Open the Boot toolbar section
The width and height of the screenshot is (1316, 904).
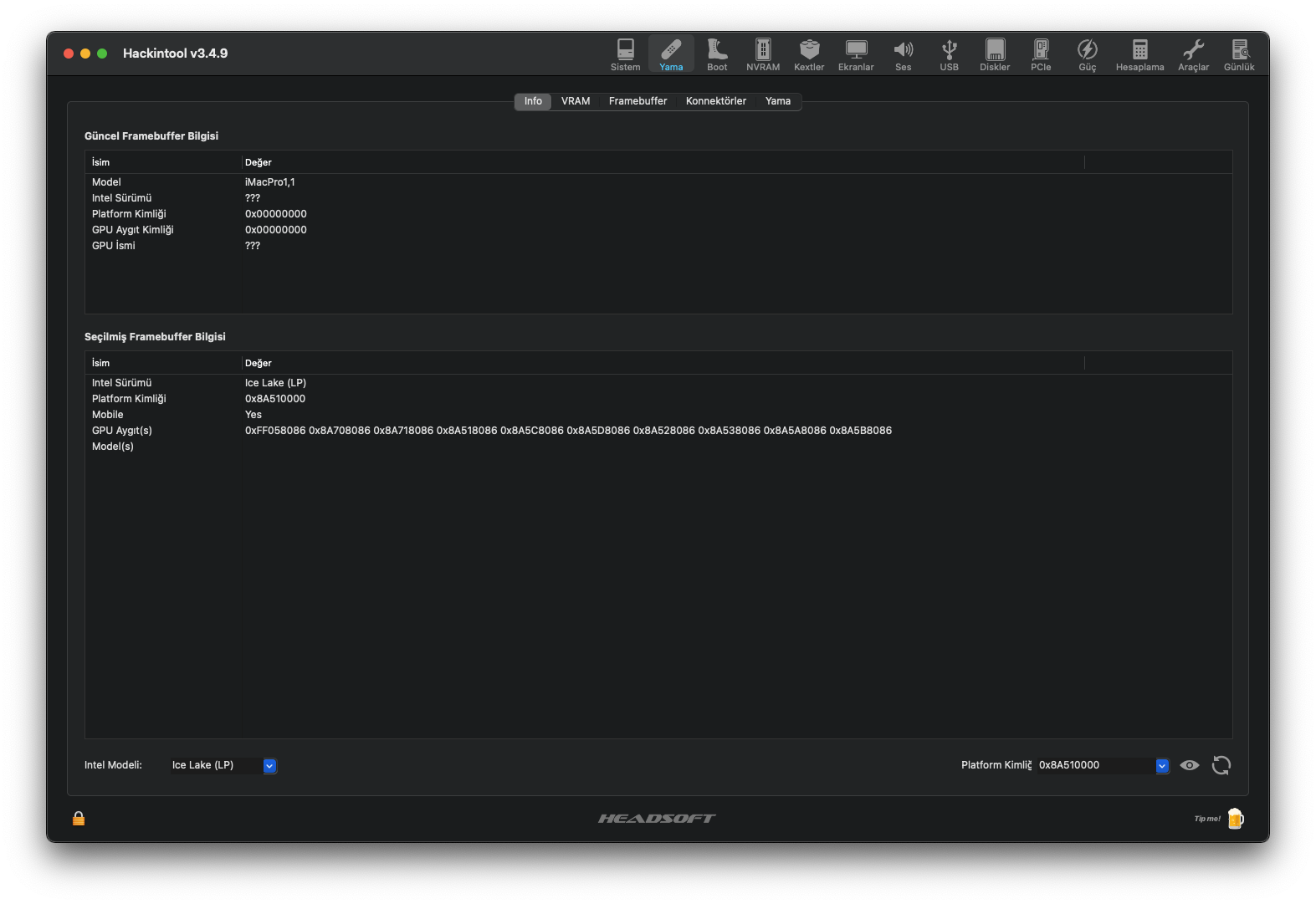click(x=717, y=54)
